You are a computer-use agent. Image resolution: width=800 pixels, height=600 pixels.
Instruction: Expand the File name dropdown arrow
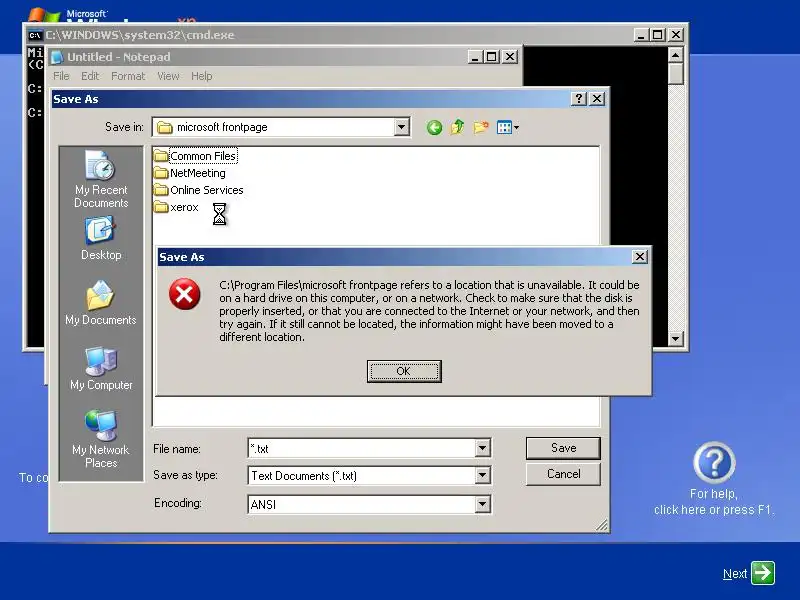(483, 448)
